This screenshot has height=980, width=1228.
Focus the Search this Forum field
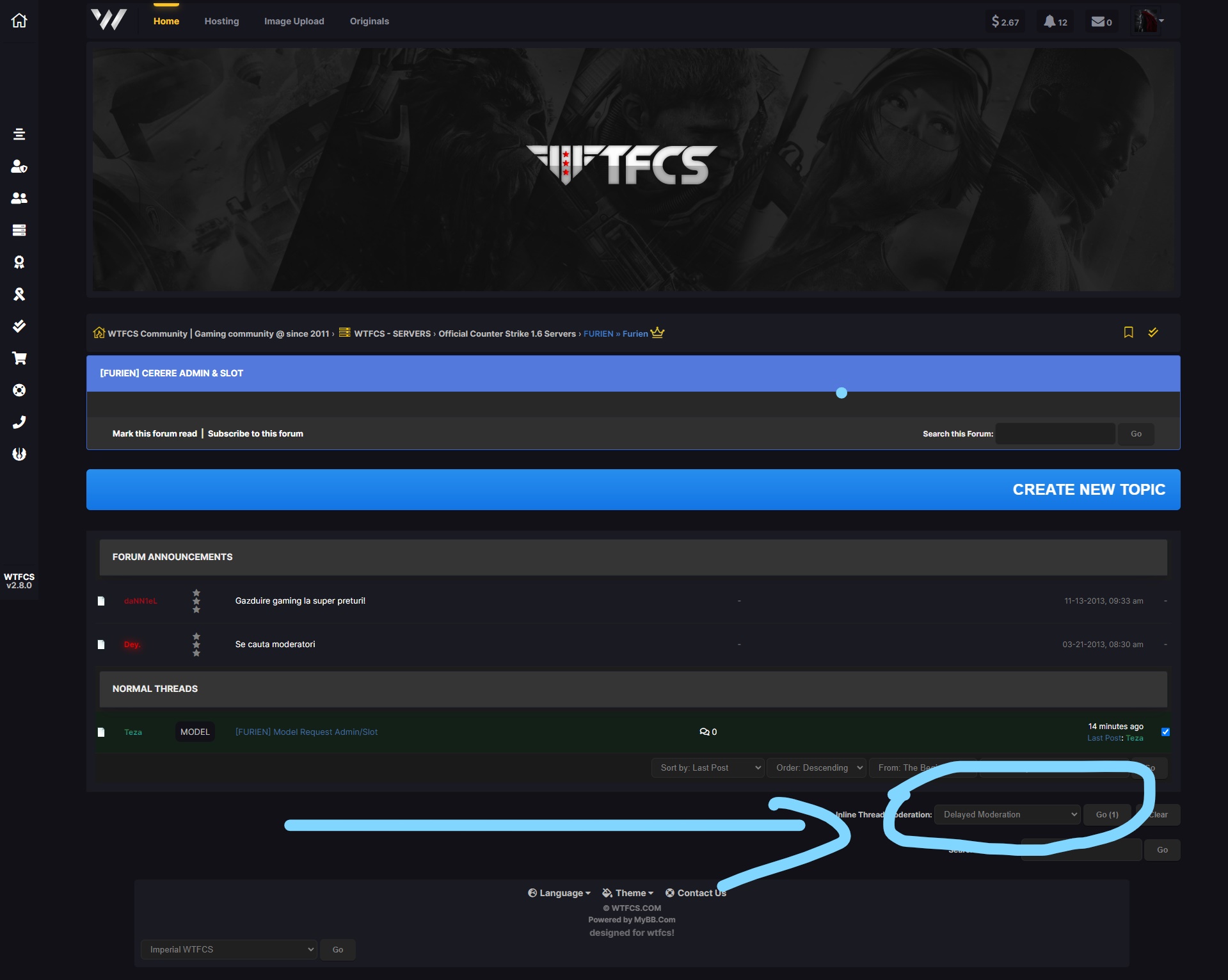[1055, 433]
